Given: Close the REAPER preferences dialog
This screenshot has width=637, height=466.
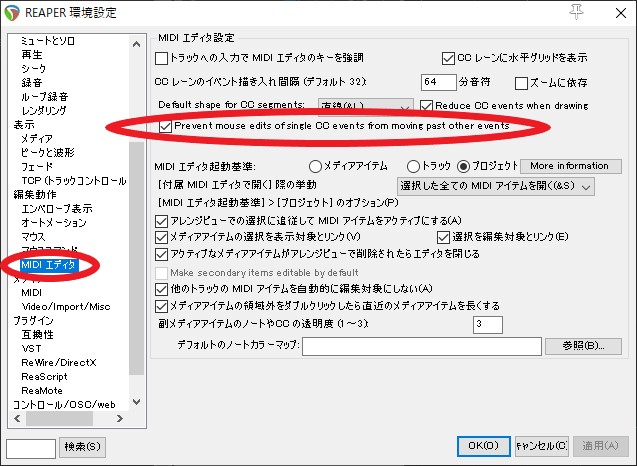Looking at the screenshot, I should (620, 13).
